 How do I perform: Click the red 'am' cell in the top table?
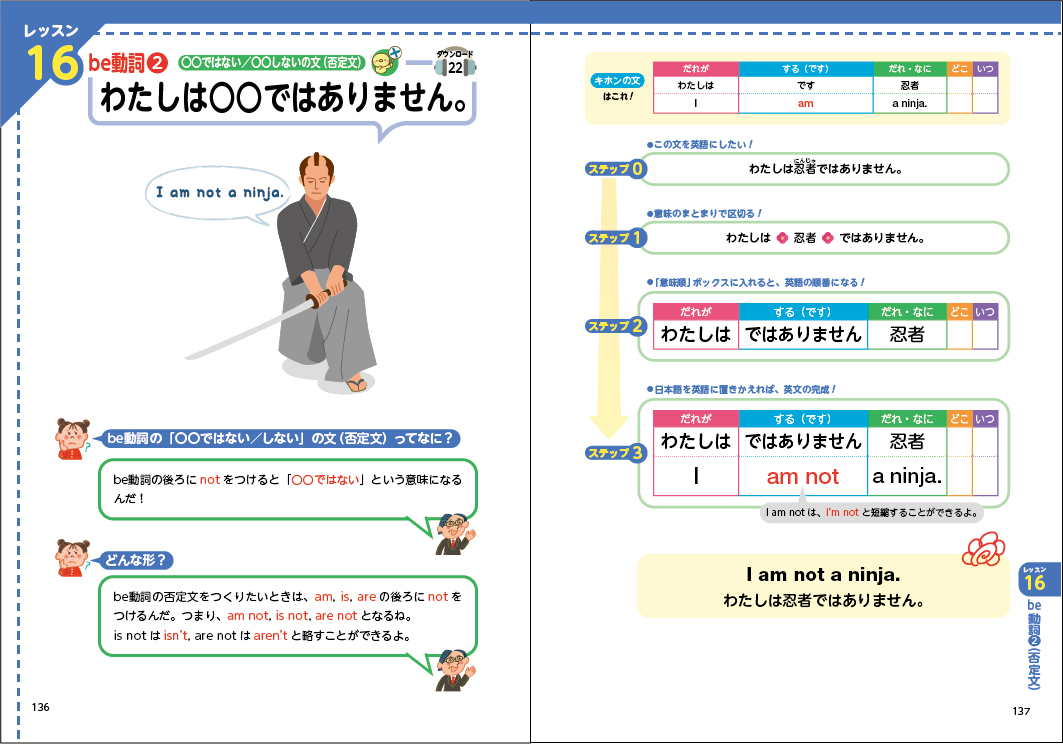(805, 104)
